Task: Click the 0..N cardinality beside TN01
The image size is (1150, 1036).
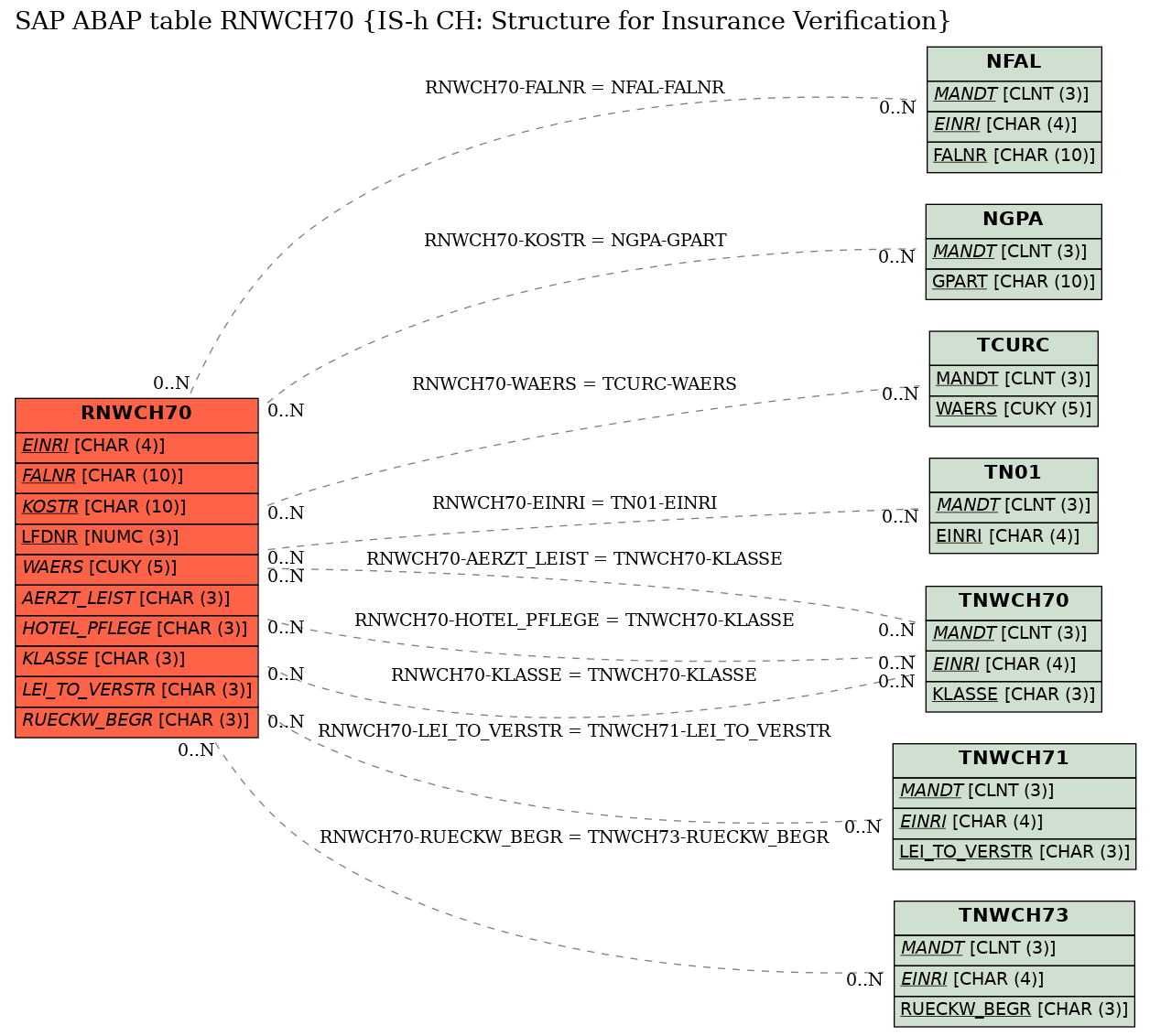Action: point(900,517)
